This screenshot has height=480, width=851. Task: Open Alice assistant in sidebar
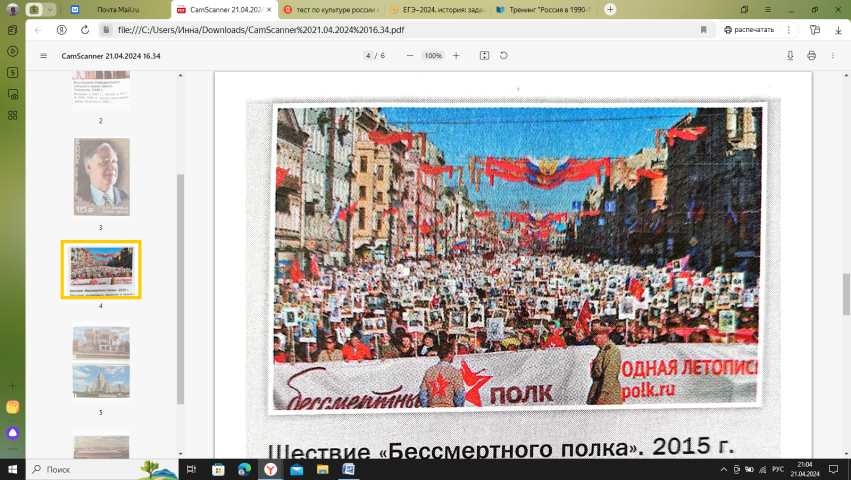point(12,433)
